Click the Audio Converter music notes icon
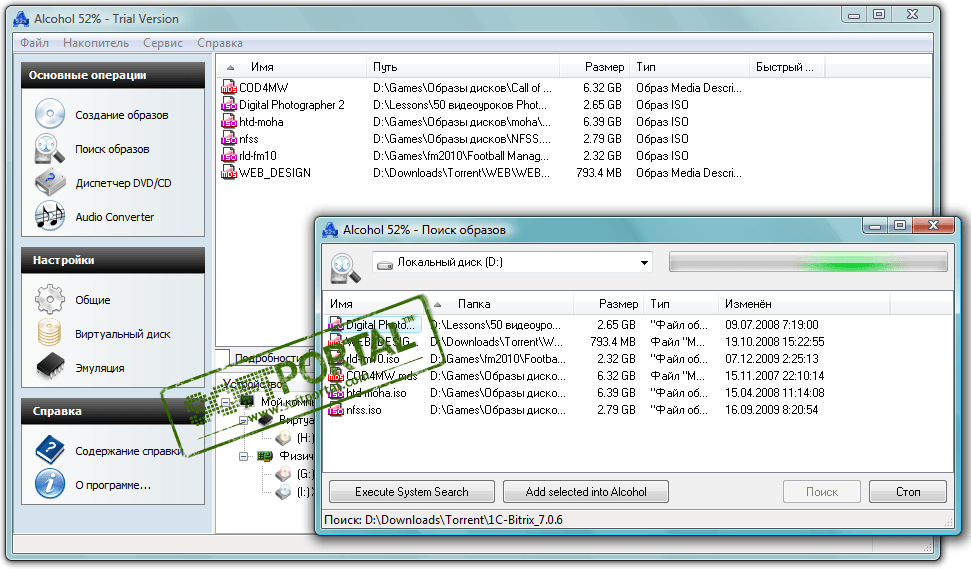The height and width of the screenshot is (569, 971). pyautogui.click(x=50, y=217)
